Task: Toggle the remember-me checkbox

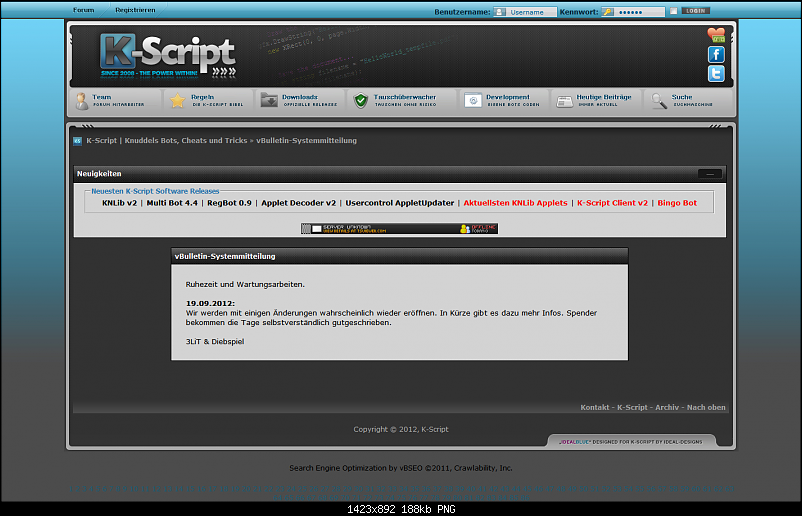Action: 674,11
